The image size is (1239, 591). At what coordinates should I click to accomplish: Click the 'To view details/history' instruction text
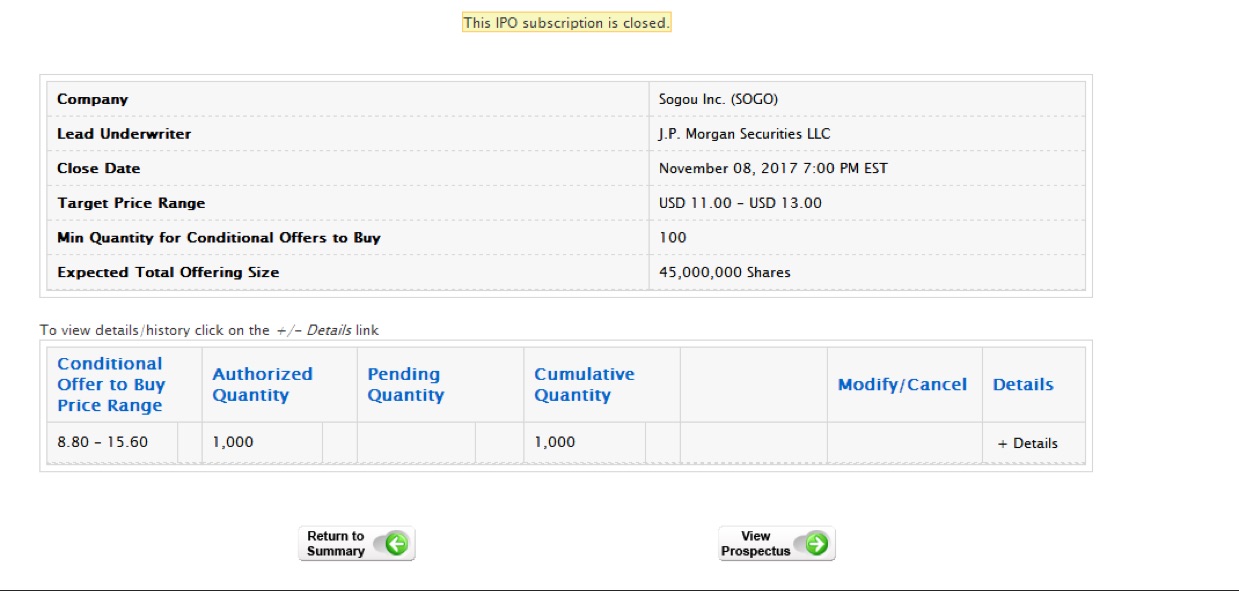(209, 330)
